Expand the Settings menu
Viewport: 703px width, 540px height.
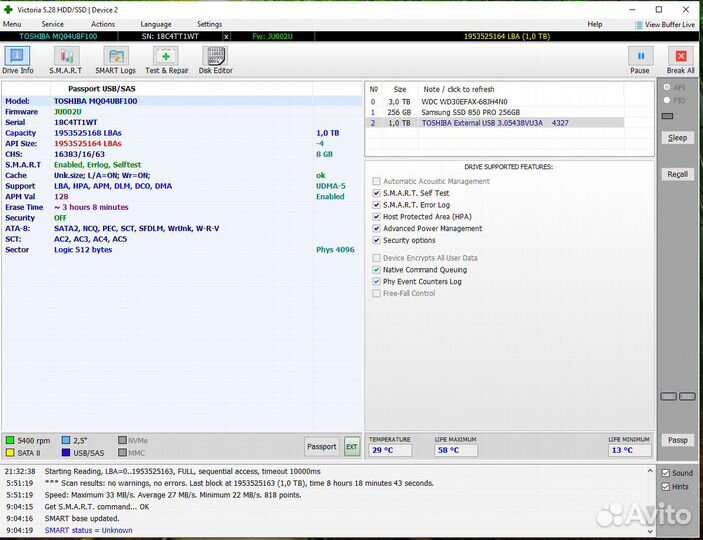point(209,24)
